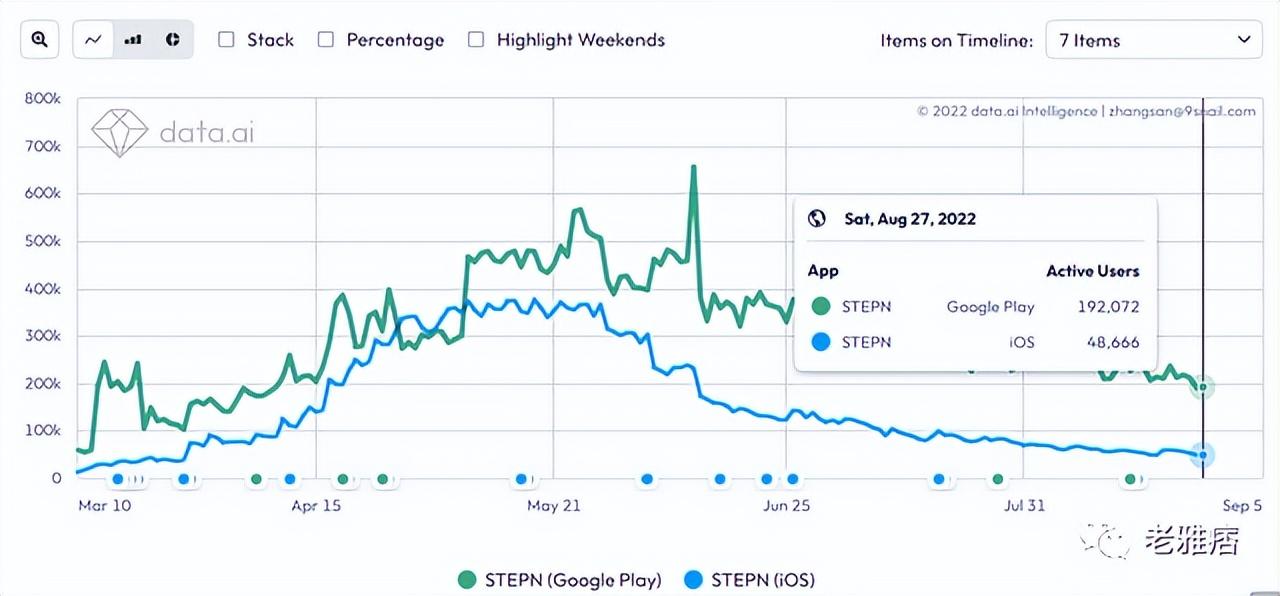Click the tooltip date Sat, Aug 27, 2022
Viewport: 1280px width, 596px height.
pyautogui.click(x=910, y=219)
